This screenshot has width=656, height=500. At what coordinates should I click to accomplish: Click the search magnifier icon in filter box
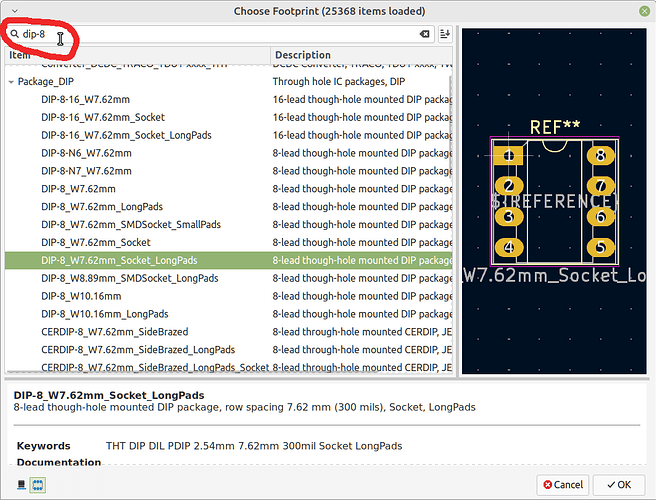[15, 34]
